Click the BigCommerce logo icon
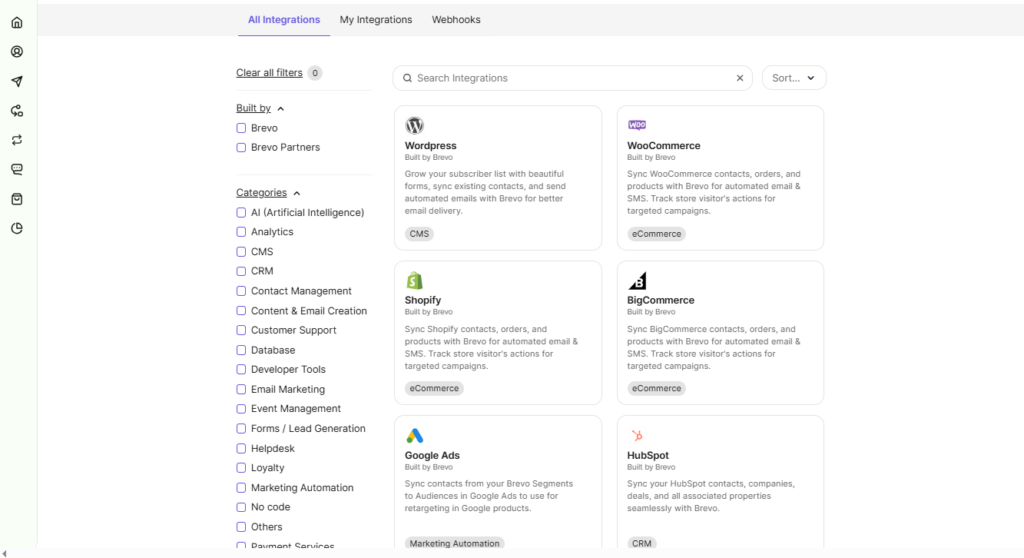Viewport: 1024px width, 558px height. pos(637,280)
